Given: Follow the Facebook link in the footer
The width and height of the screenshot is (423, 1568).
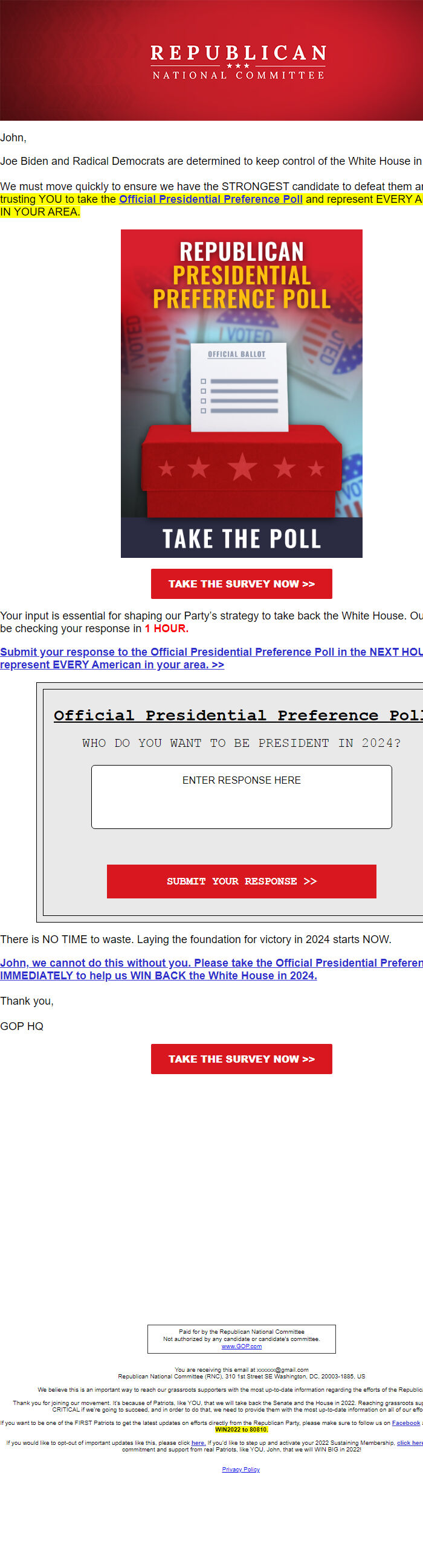Looking at the screenshot, I should [x=405, y=1422].
